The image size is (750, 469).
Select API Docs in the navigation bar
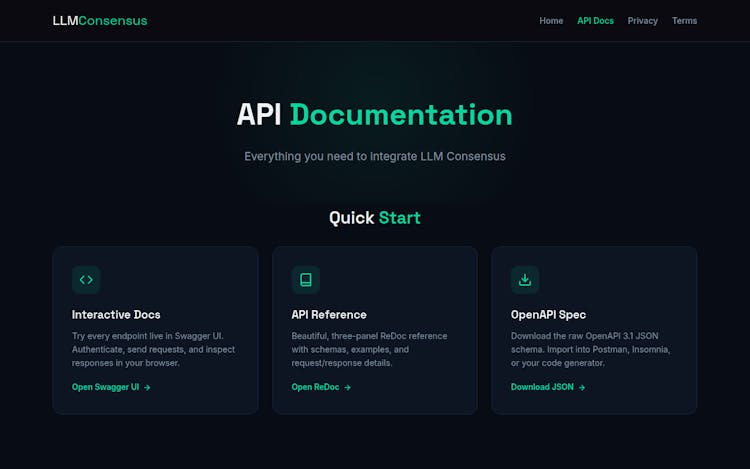[595, 21]
